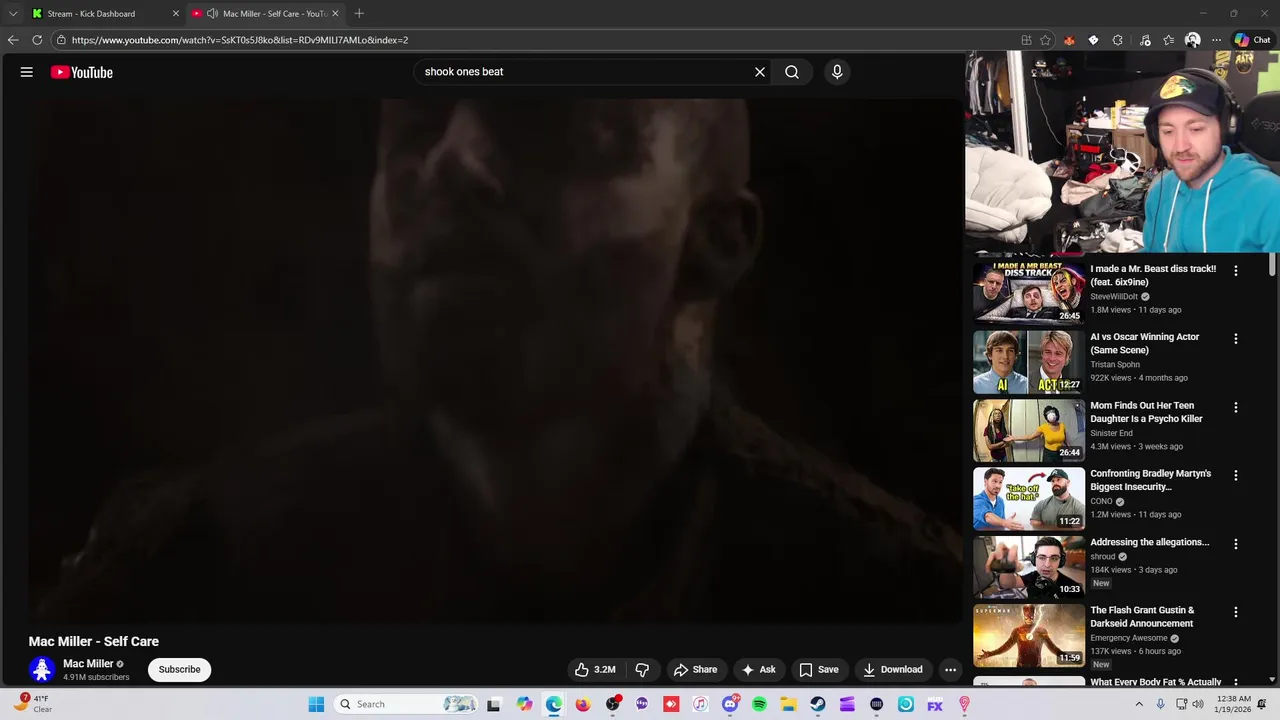The width and height of the screenshot is (1280, 720).
Task: Open the YouTube guide hamburger menu
Action: click(27, 72)
